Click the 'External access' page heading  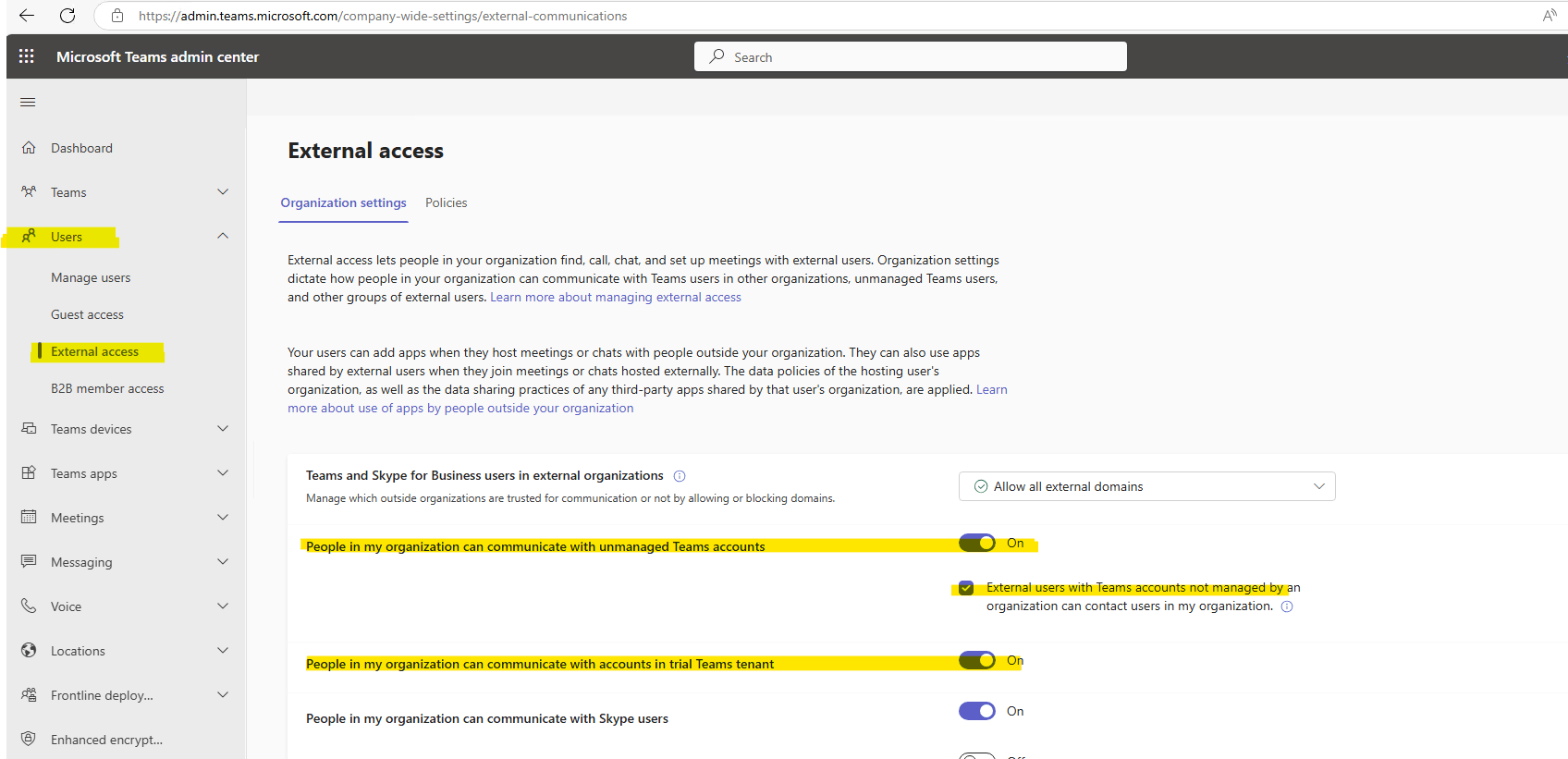pos(365,151)
